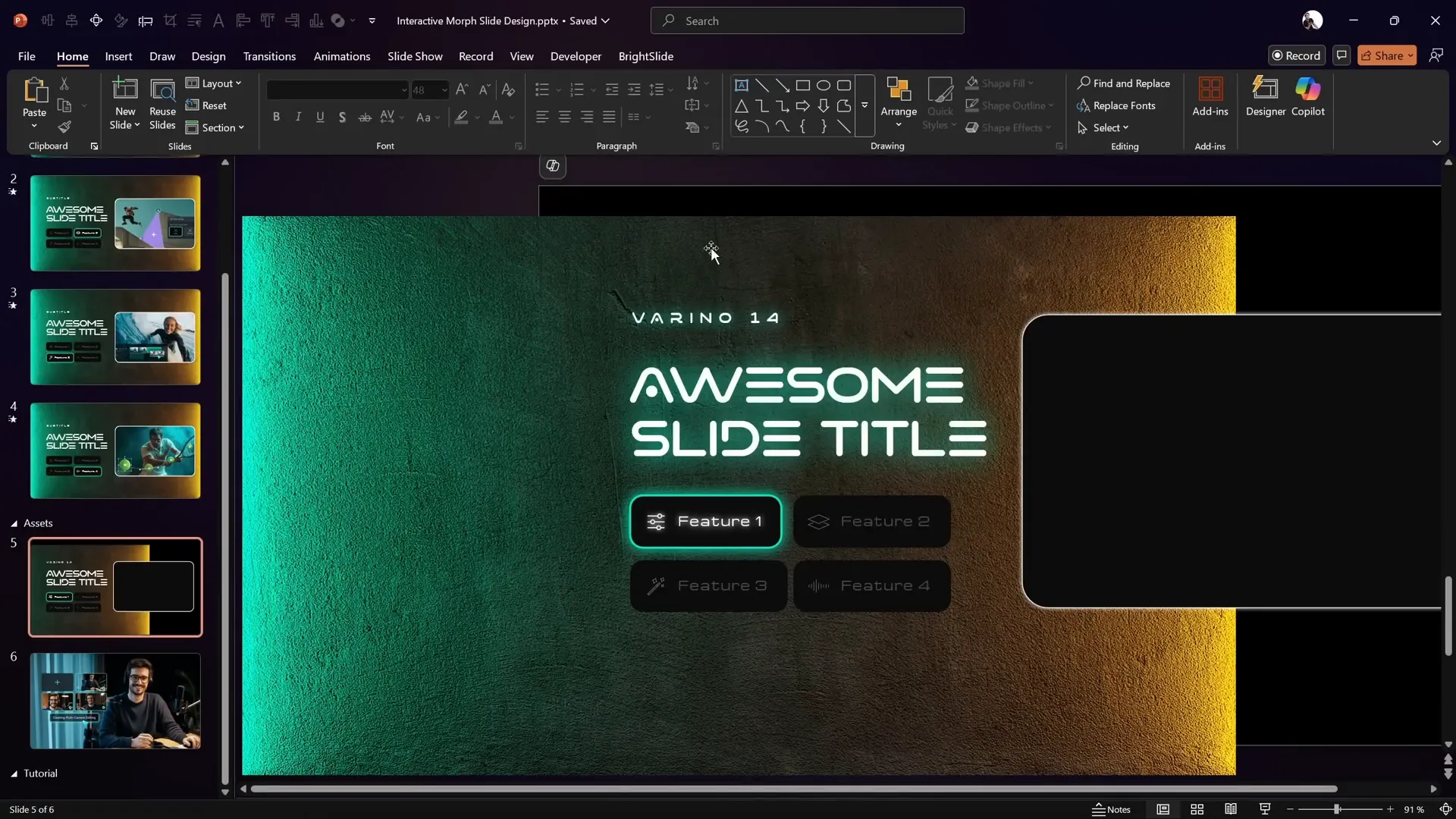Open the Transitions tab
Screen dimensions: 1456x819
(x=269, y=56)
